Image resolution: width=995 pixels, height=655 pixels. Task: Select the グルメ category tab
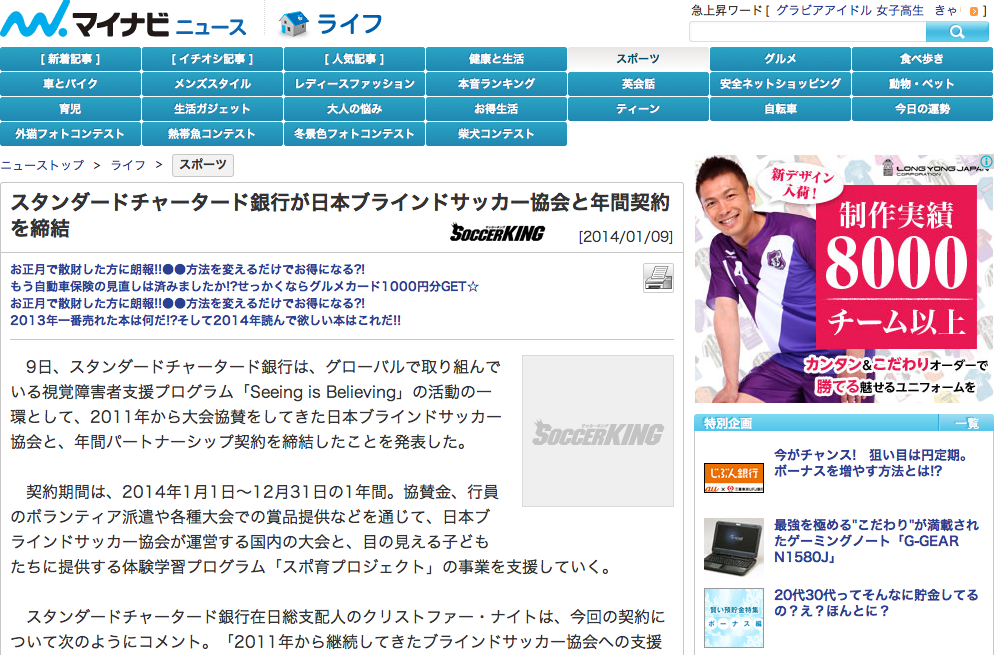click(x=781, y=59)
